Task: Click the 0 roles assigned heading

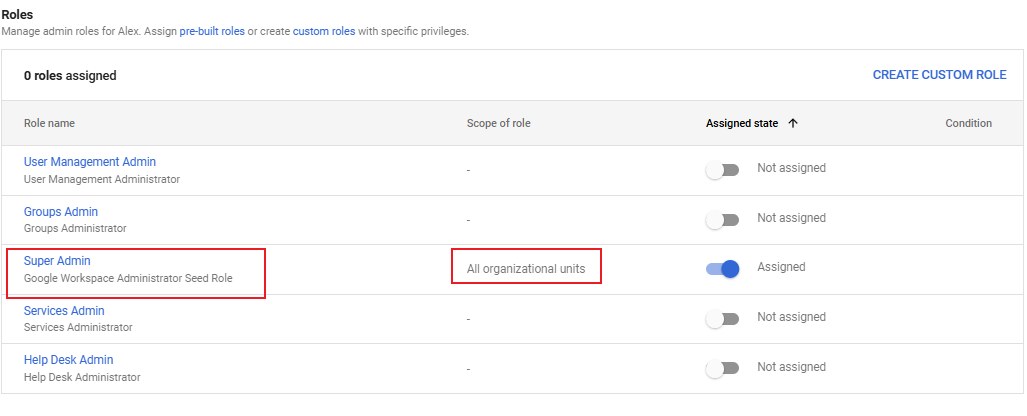Action: point(70,75)
